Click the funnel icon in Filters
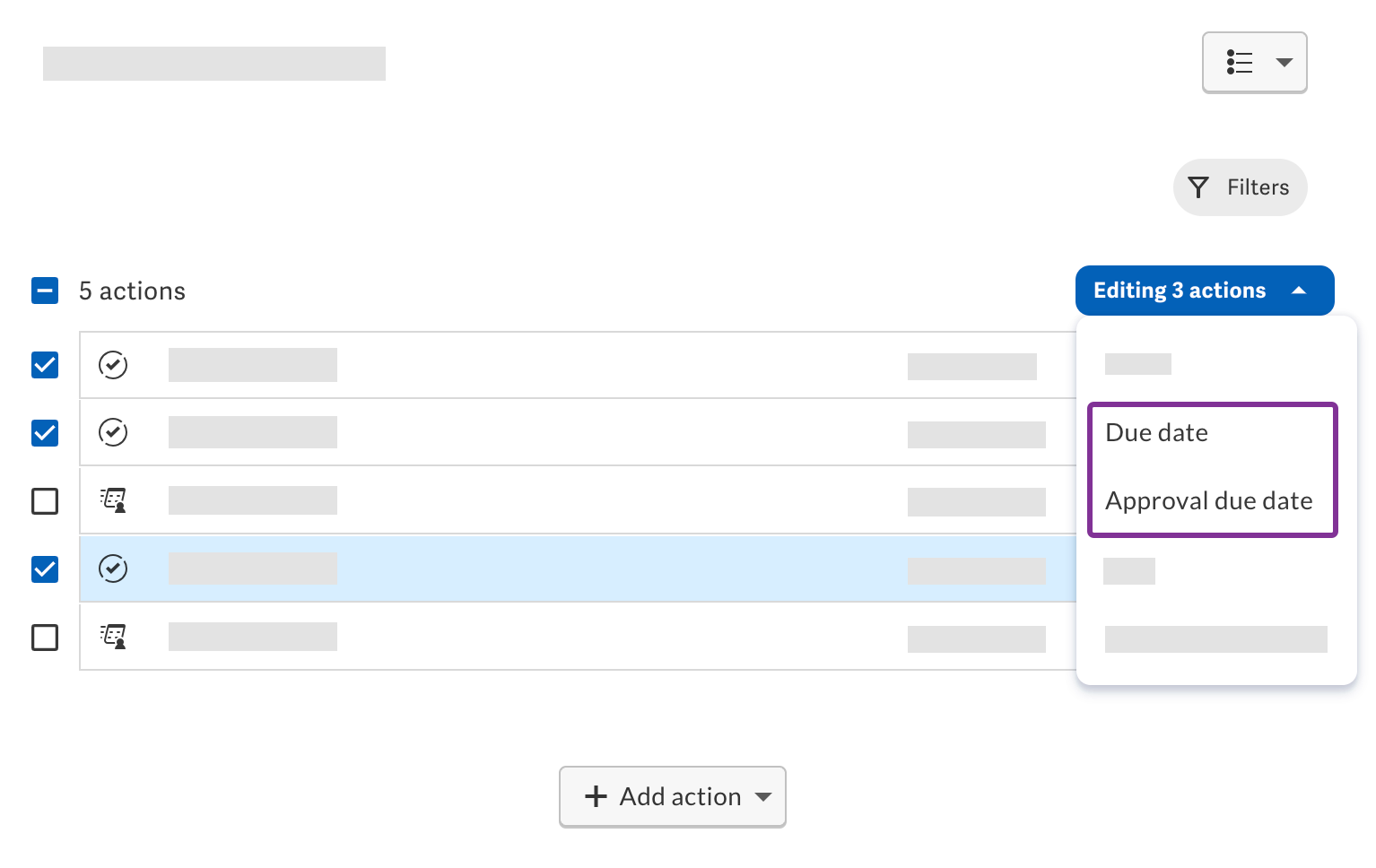This screenshot has width=1376, height=868. [1198, 187]
